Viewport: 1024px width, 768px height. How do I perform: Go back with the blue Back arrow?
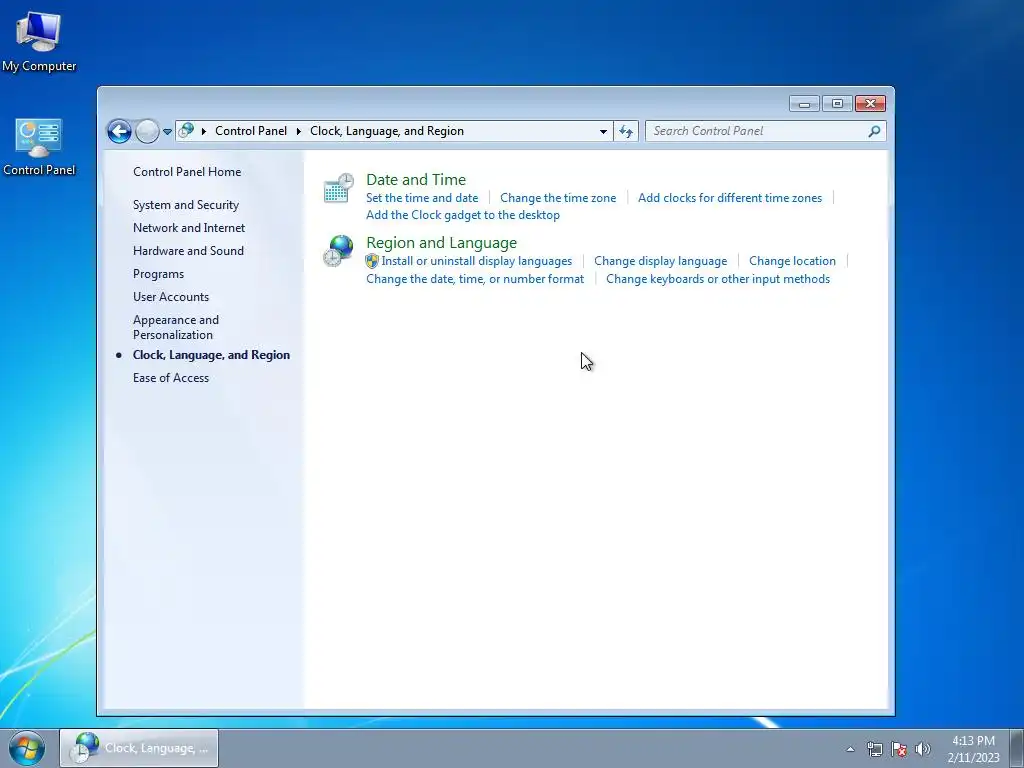120,131
